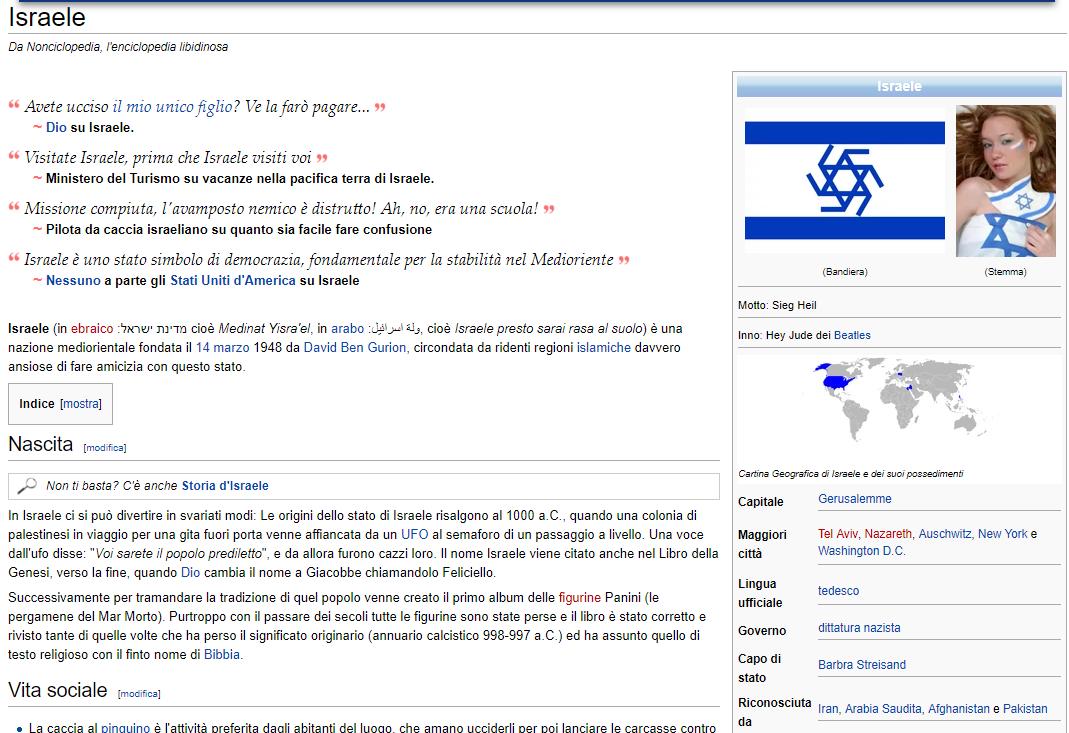The image size is (1069, 733).
Task: Click the world map image in the infobox
Action: click(x=898, y=410)
